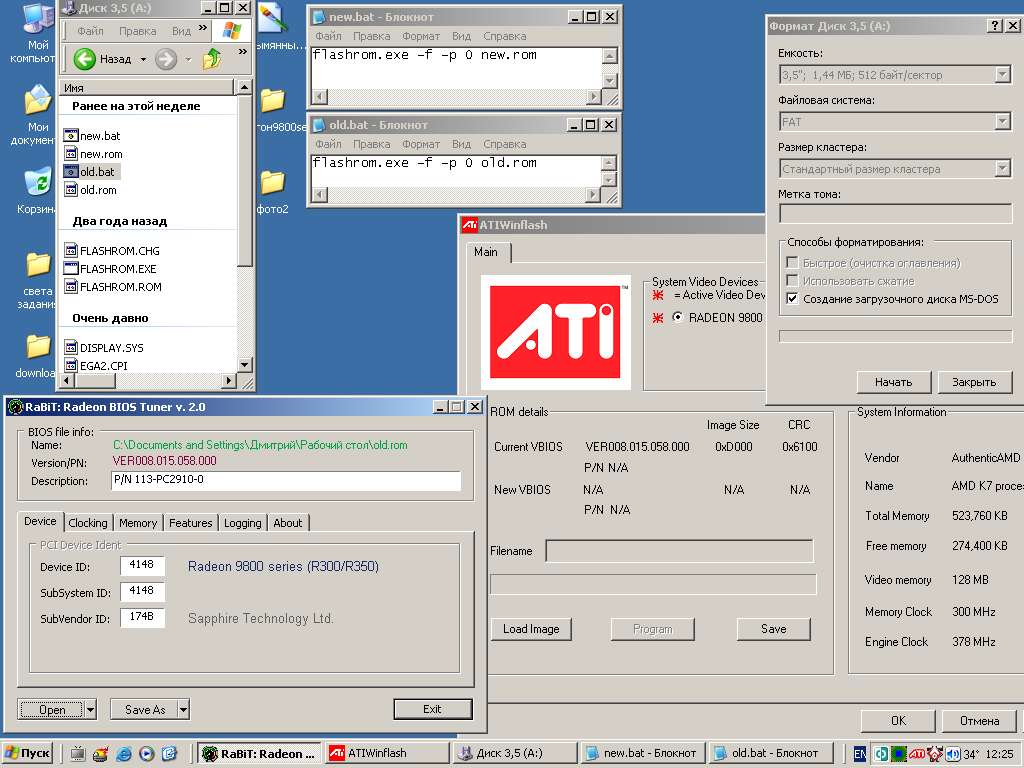This screenshot has height=768, width=1024.
Task: Click the format progress bar in Format dialog
Action: tap(895, 336)
